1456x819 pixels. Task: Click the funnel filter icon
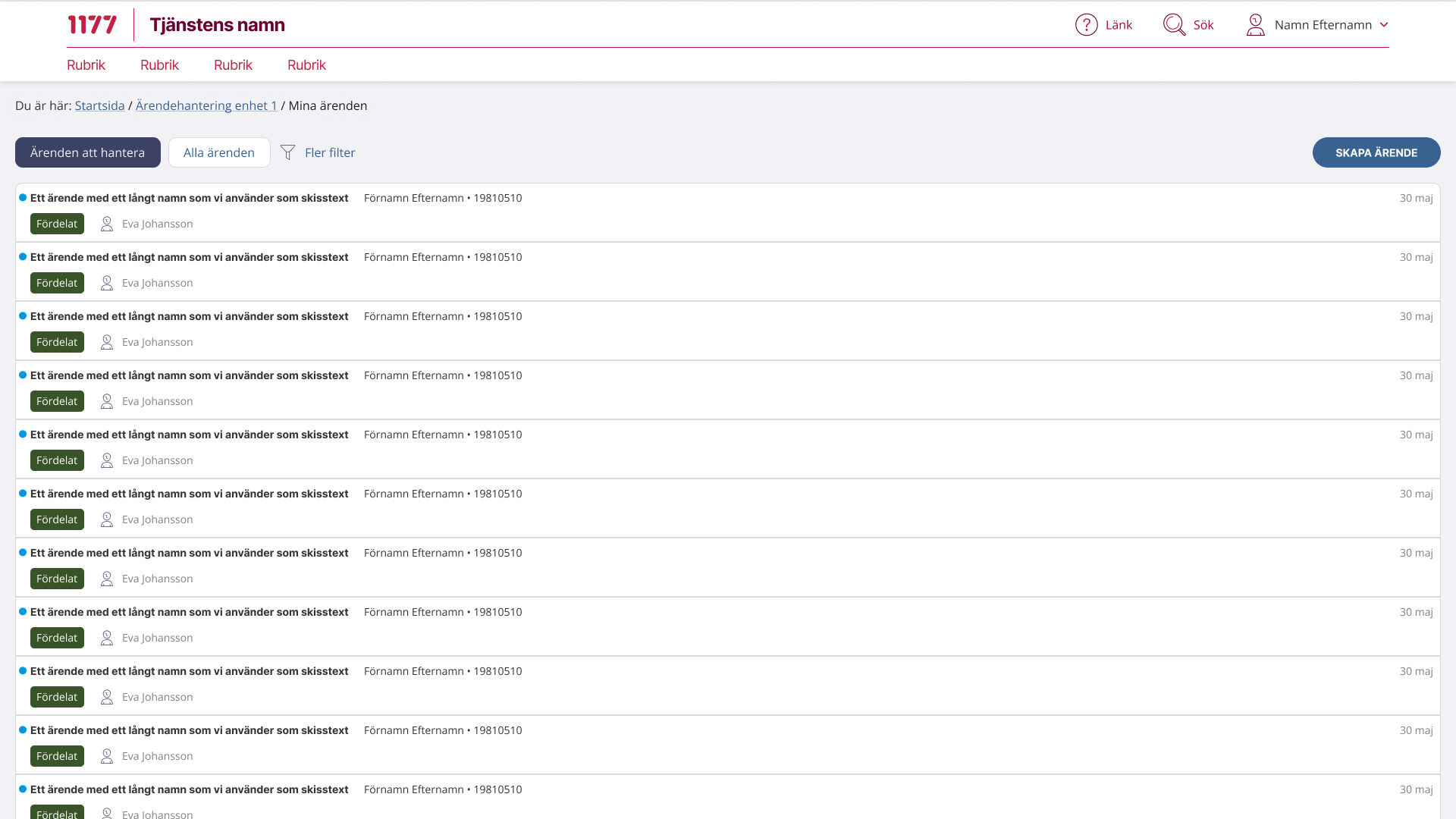pyautogui.click(x=288, y=152)
